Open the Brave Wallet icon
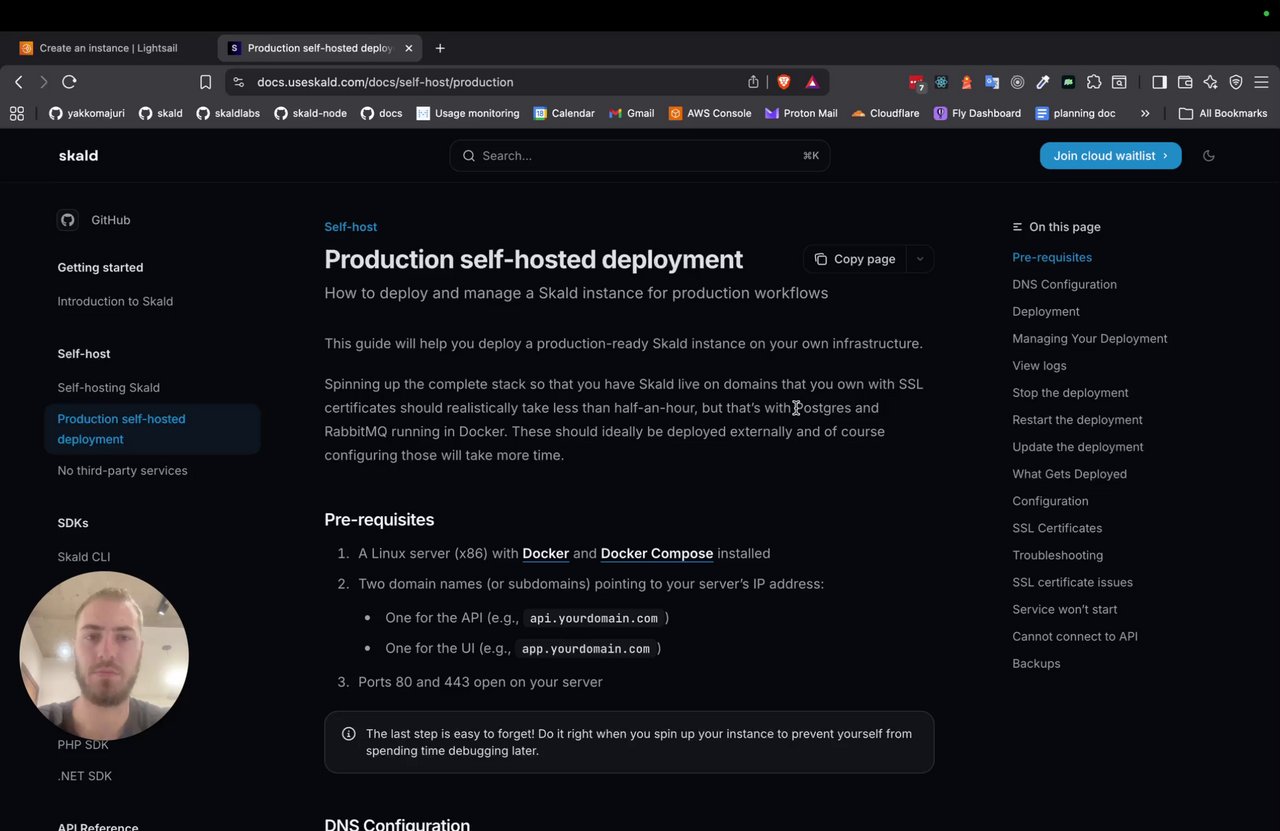This screenshot has height=831, width=1280. pyautogui.click(x=1185, y=82)
